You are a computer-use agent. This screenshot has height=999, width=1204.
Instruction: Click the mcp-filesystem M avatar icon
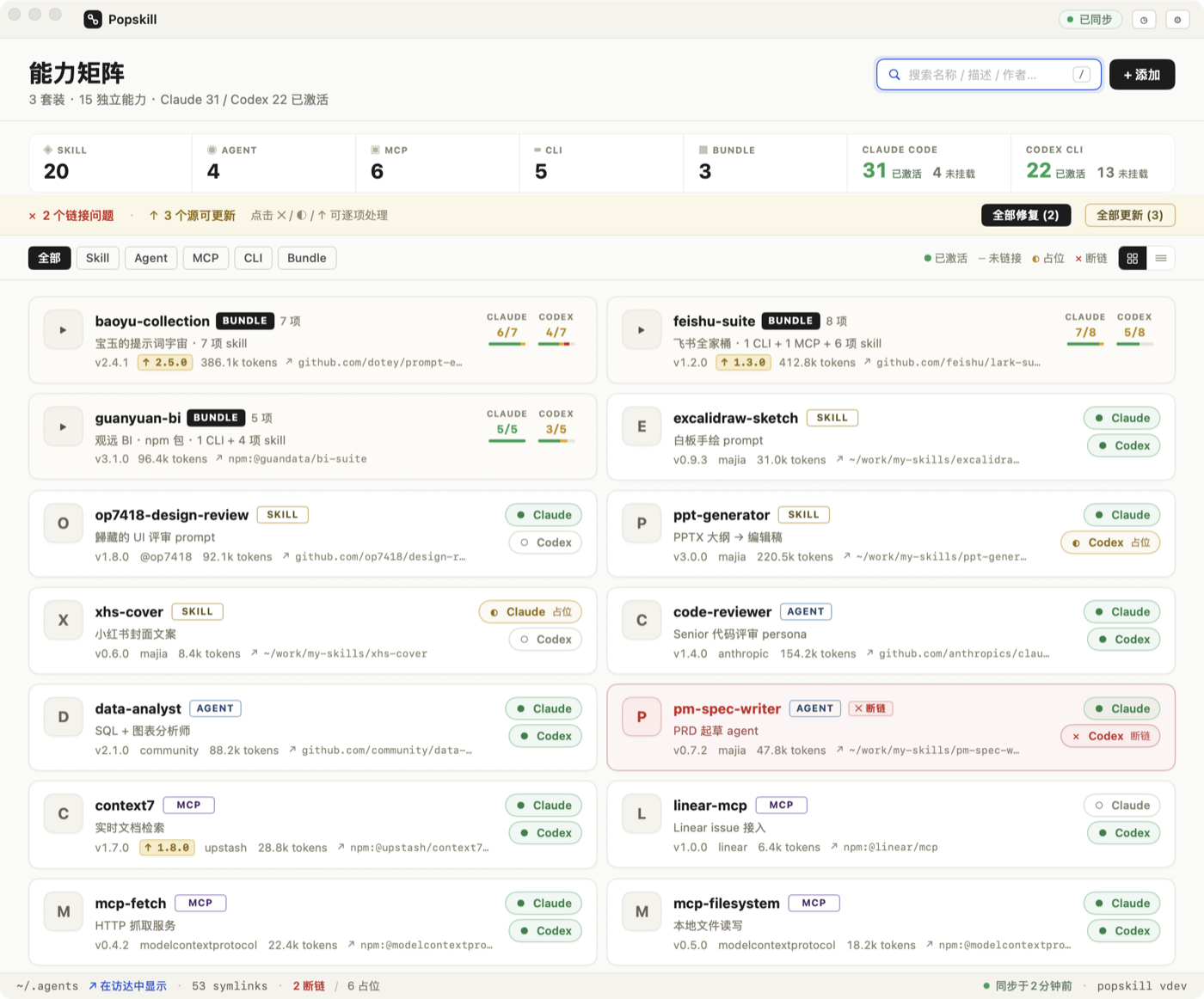pyautogui.click(x=642, y=911)
